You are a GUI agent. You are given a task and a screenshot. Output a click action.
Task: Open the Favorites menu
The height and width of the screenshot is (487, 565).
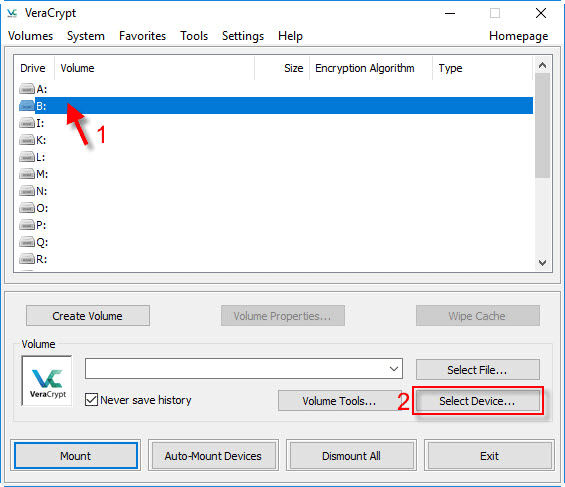[142, 36]
